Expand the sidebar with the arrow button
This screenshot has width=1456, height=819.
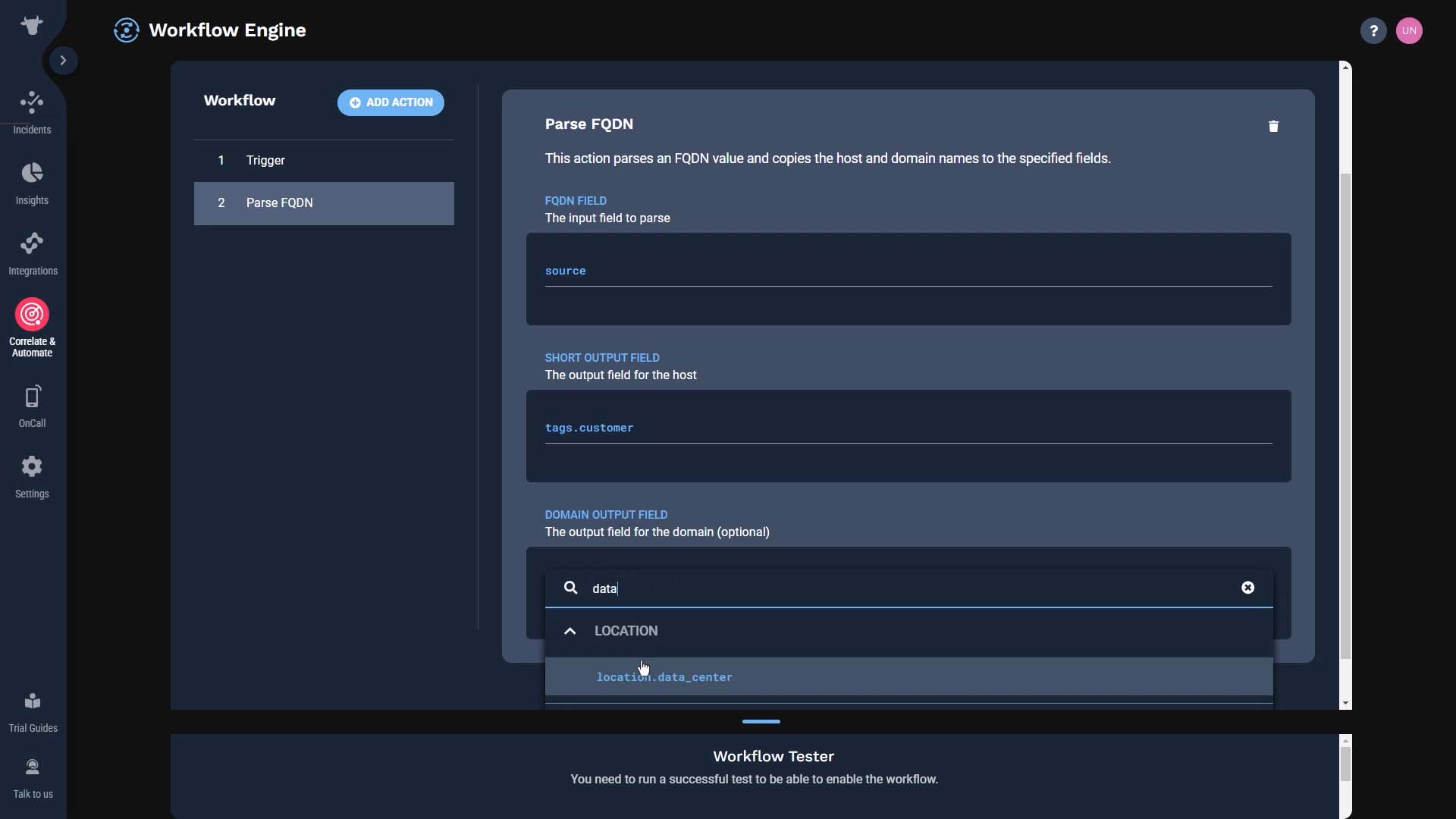64,60
